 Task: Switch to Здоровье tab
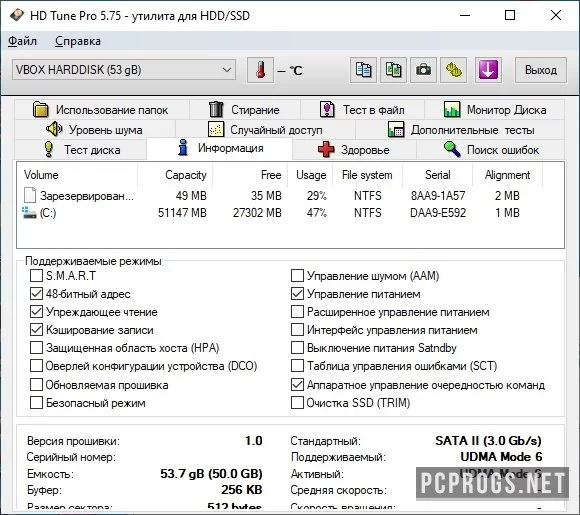[354, 149]
